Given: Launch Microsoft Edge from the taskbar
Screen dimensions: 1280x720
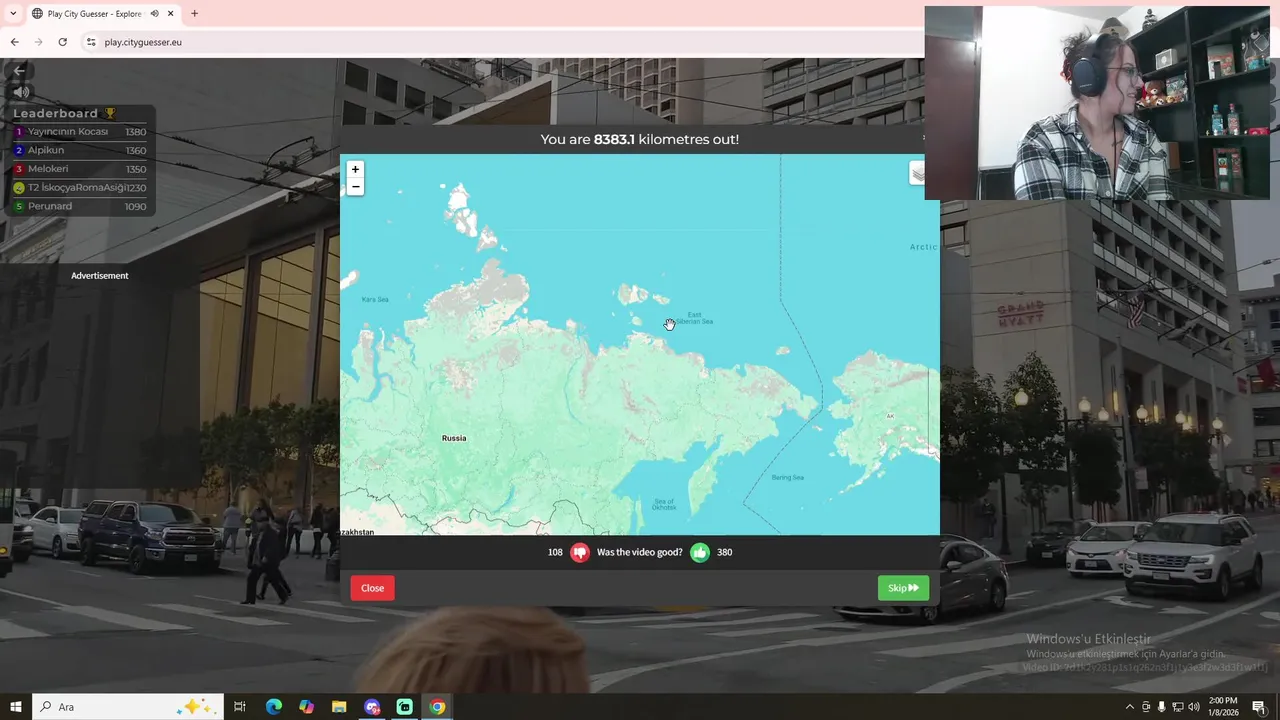Looking at the screenshot, I should tap(273, 707).
